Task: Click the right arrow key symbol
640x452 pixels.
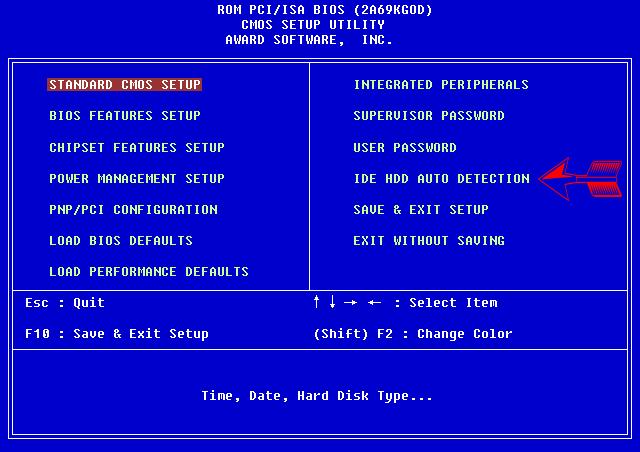Action: (x=351, y=303)
